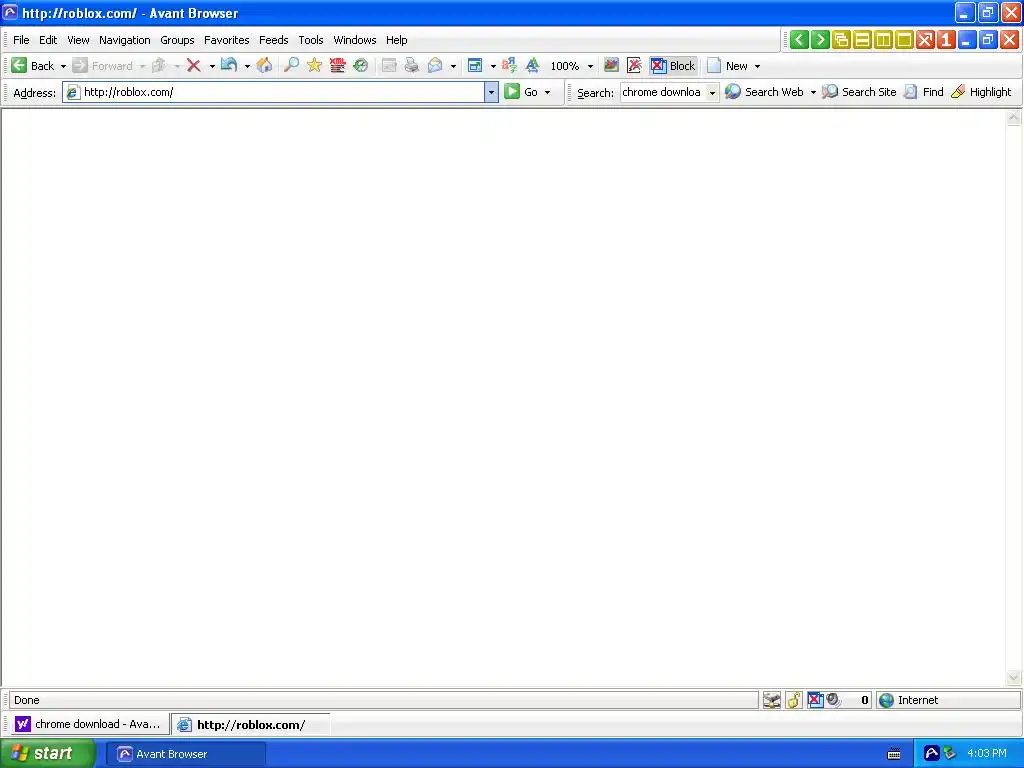Screen dimensions: 1024x768
Task: Open the File menu
Action: (x=21, y=40)
